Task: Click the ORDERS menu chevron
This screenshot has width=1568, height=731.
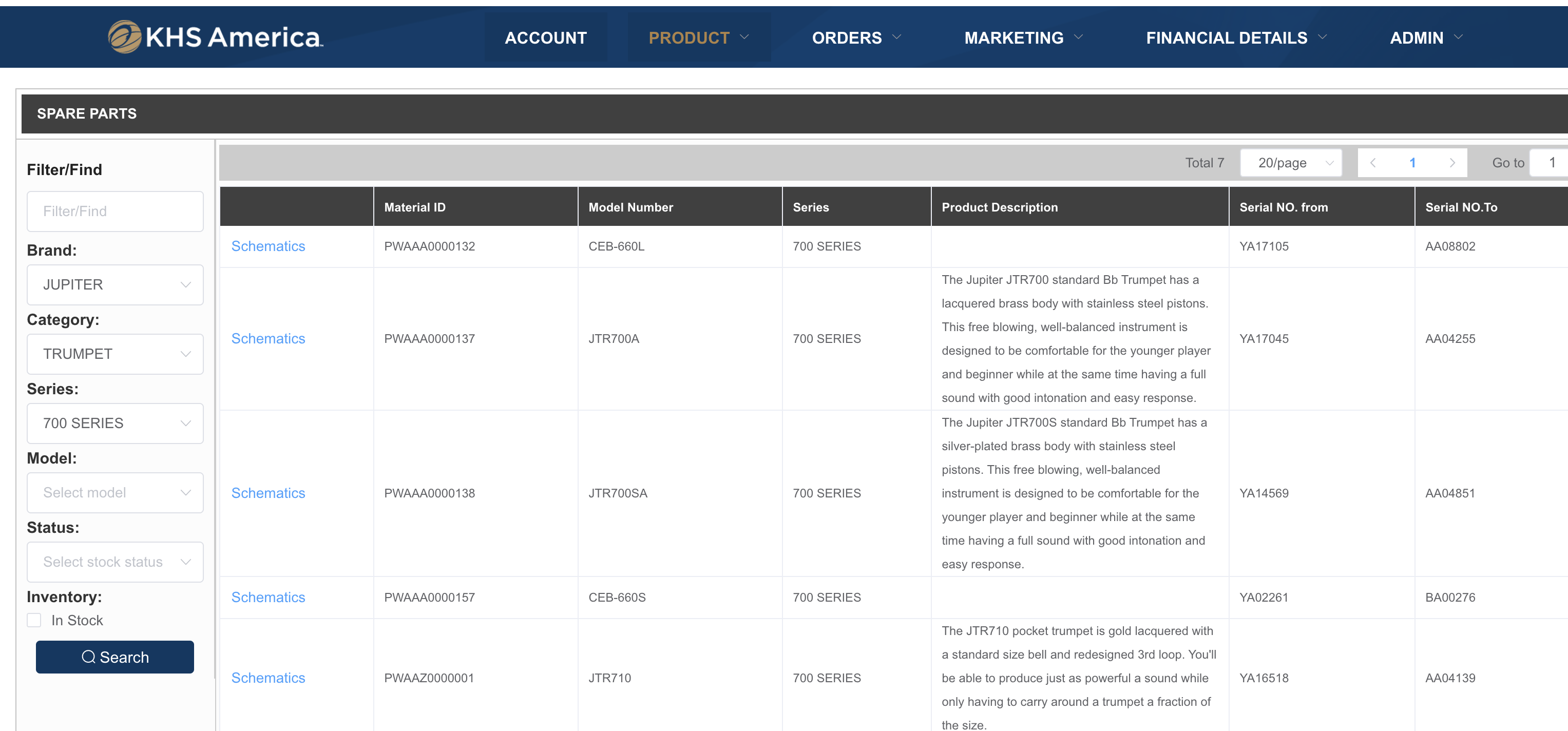Action: 896,37
